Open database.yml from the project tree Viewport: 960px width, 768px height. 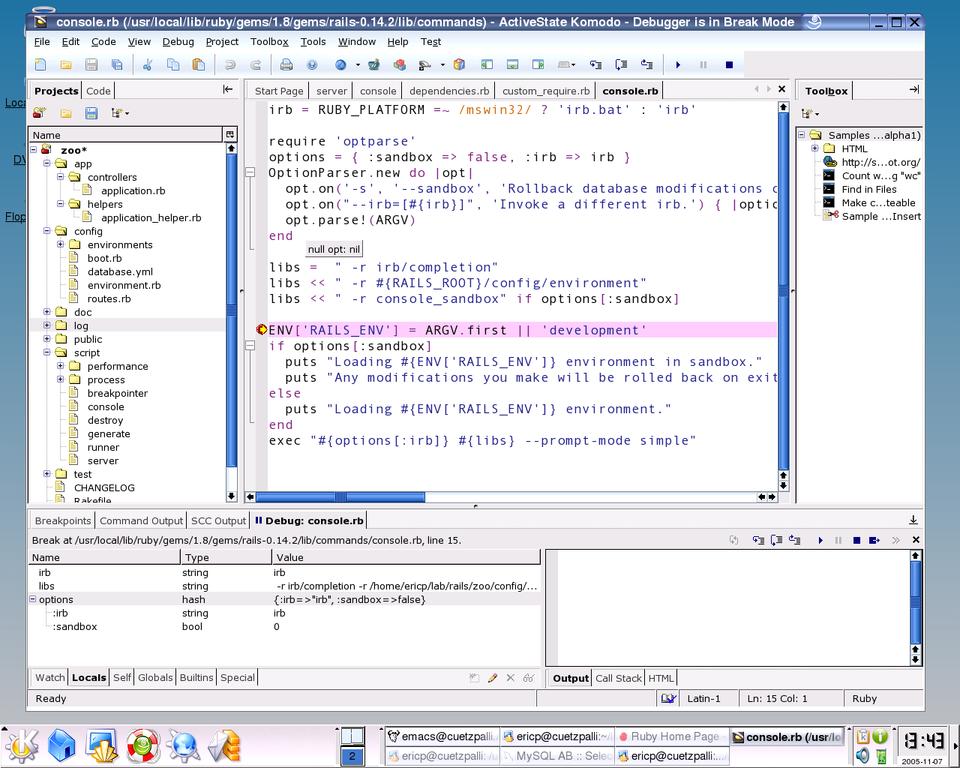[x=119, y=272]
